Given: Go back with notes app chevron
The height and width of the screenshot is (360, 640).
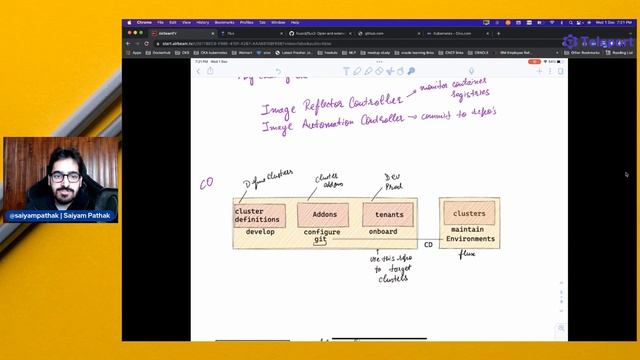Looking at the screenshot, I should (x=198, y=71).
